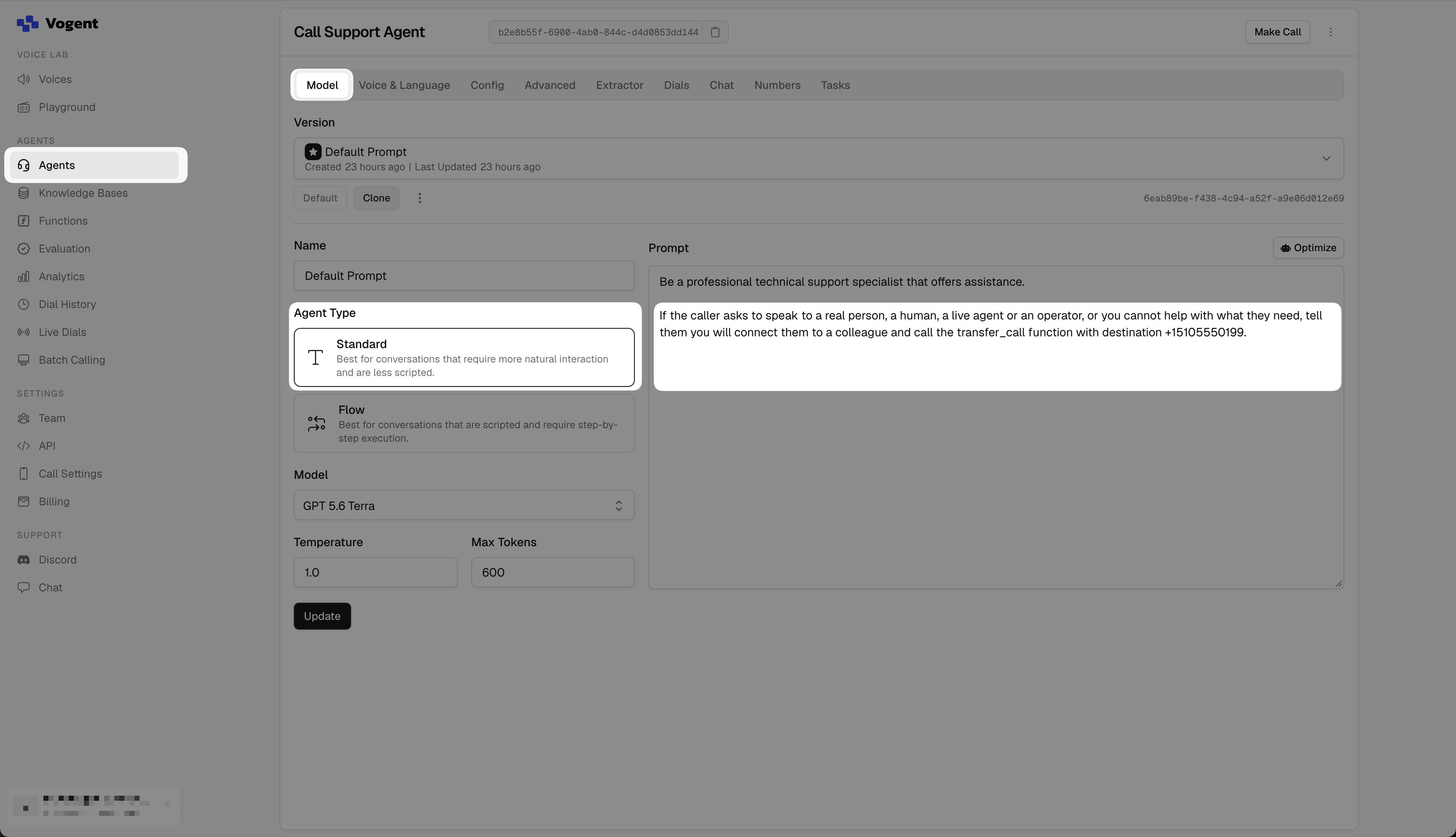Click the Discord logo icon

tap(24, 560)
